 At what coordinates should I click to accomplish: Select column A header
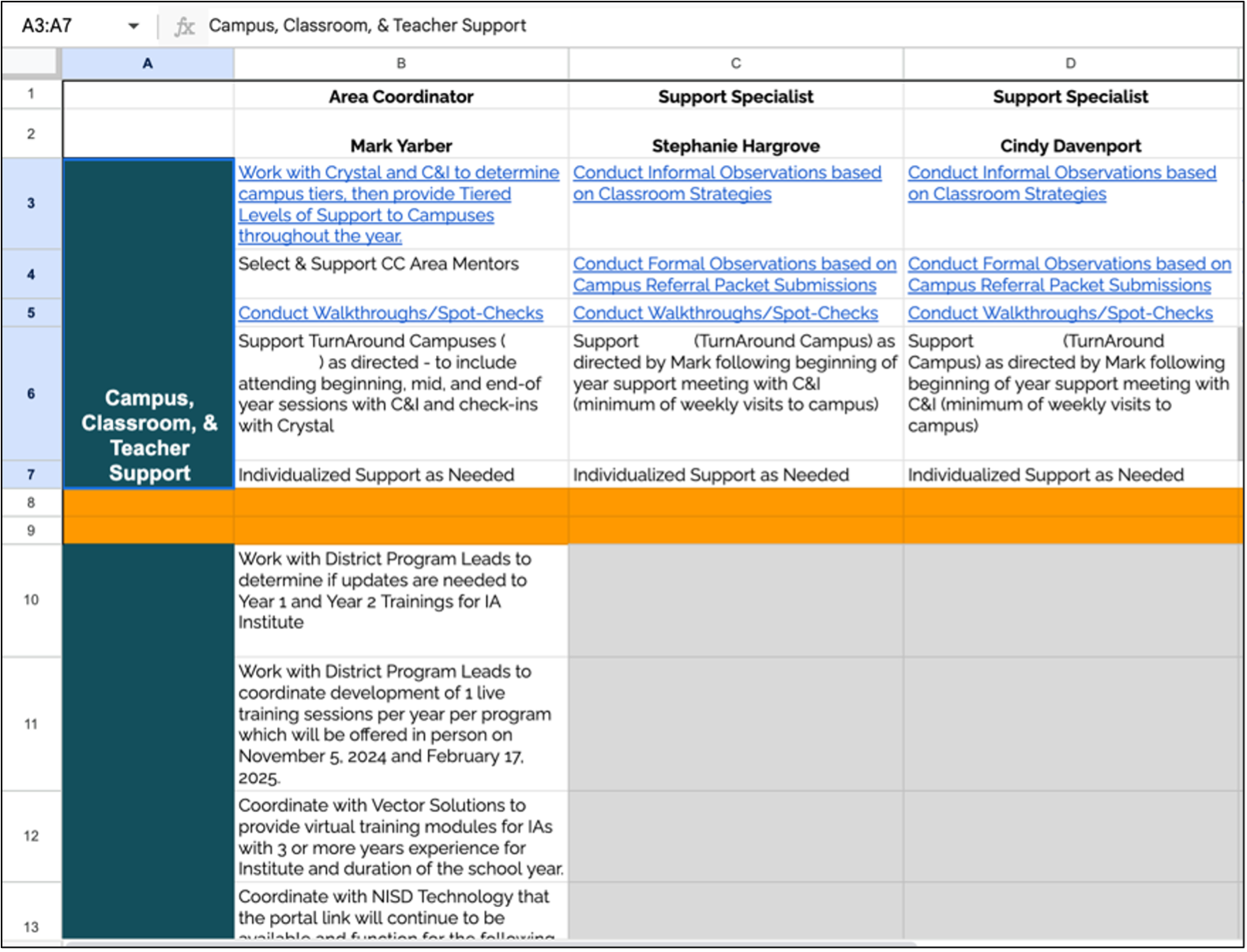coord(148,63)
